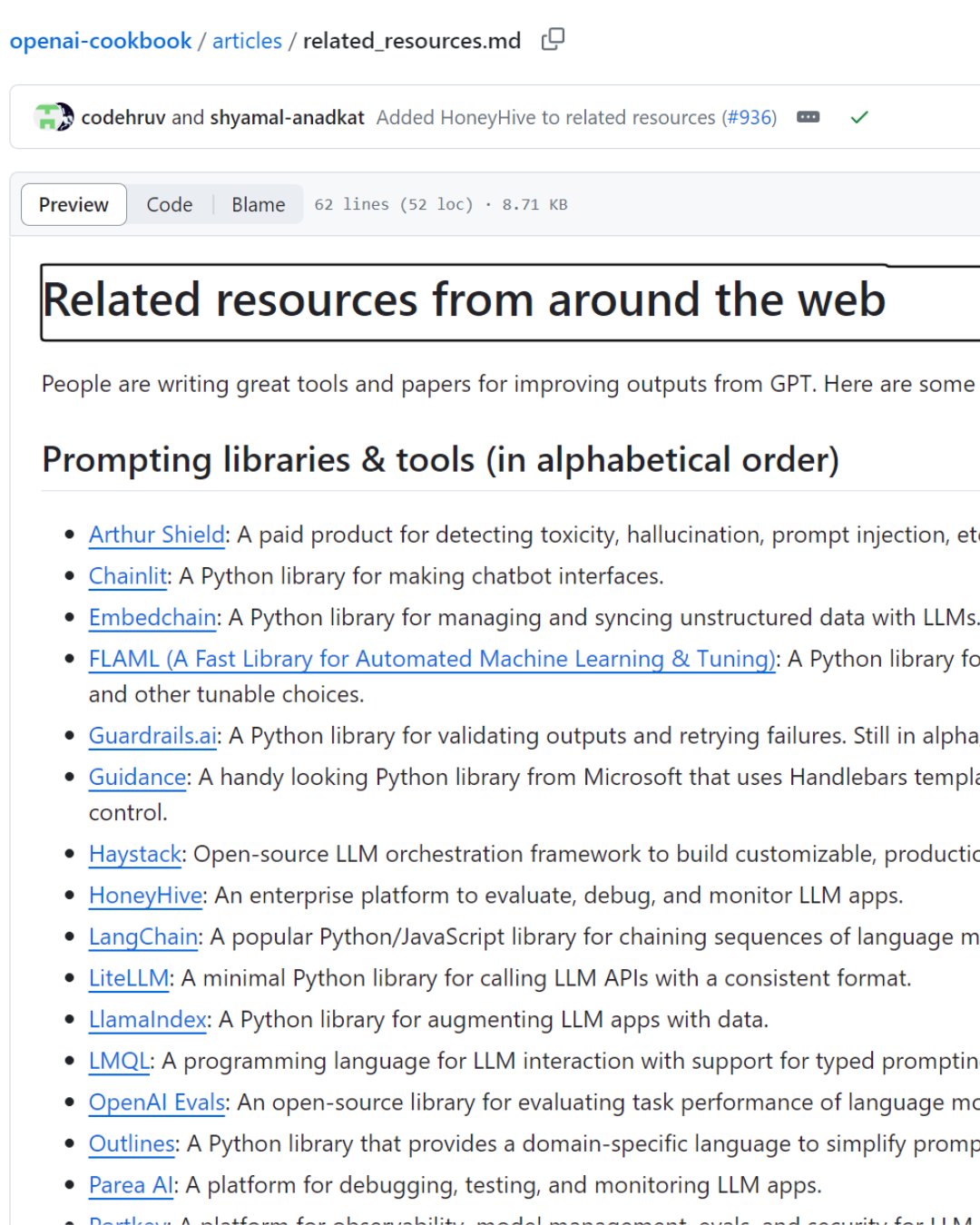
Task: Open the Parea AI link
Action: tap(132, 1185)
